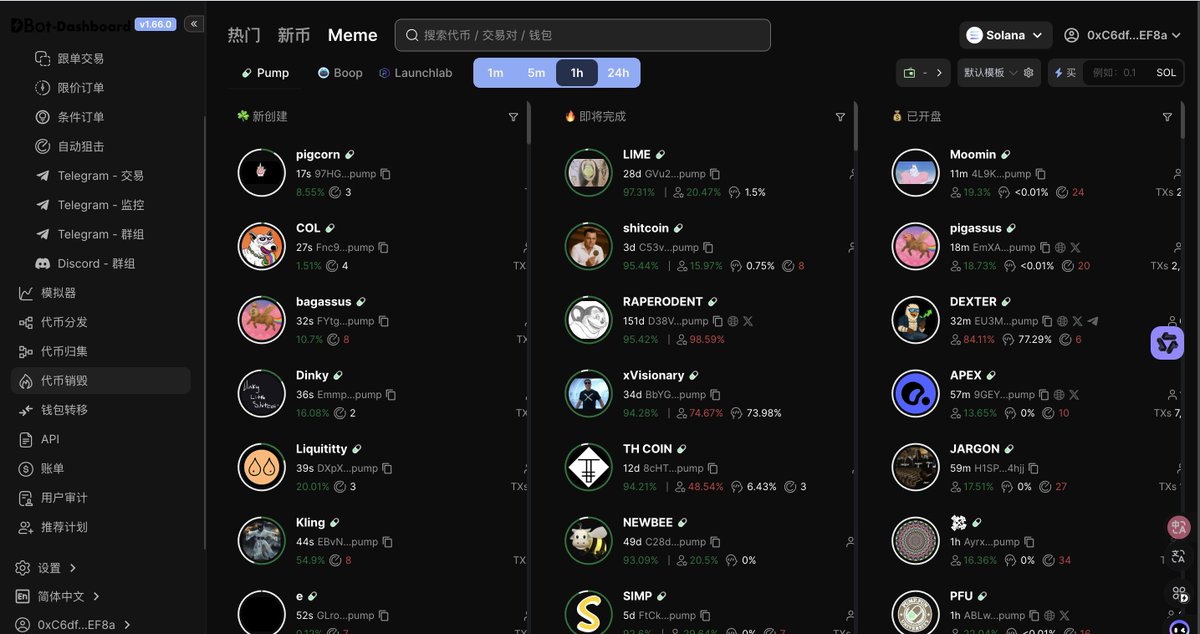1200x634 pixels.
Task: Open filter for 已开盘 column
Action: click(x=1167, y=117)
